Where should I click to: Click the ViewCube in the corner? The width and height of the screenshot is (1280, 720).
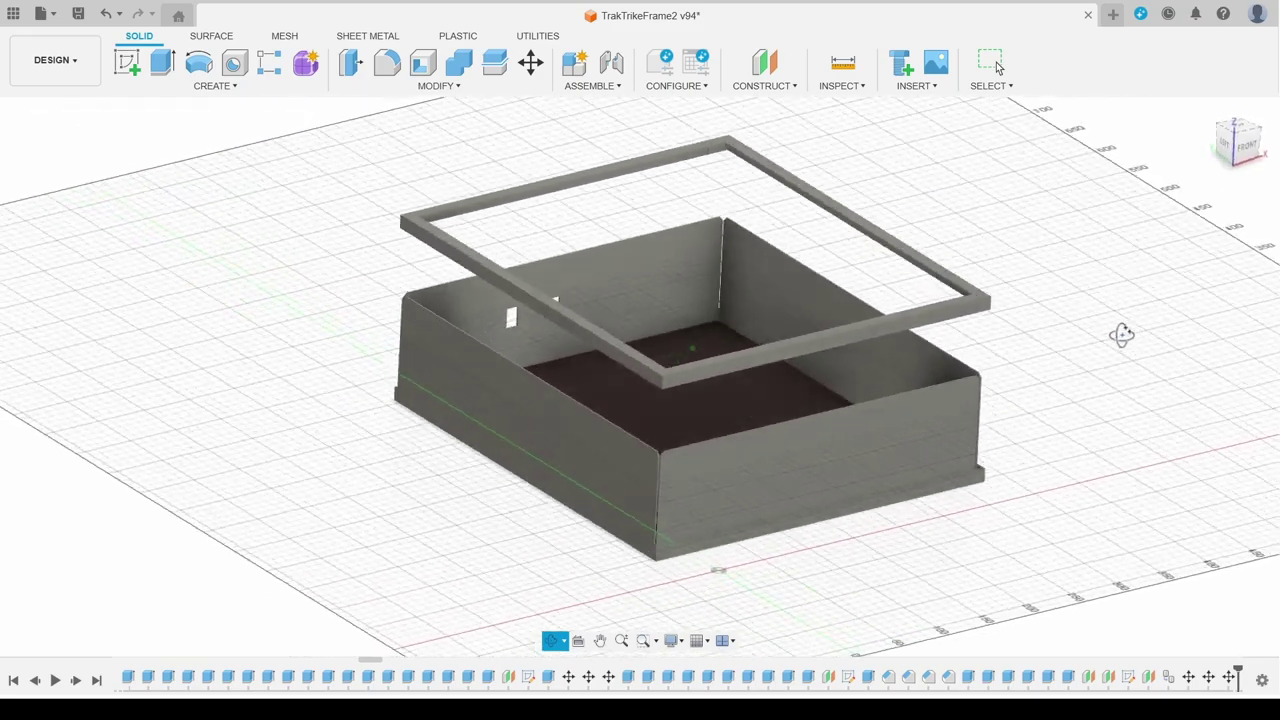(x=1240, y=143)
